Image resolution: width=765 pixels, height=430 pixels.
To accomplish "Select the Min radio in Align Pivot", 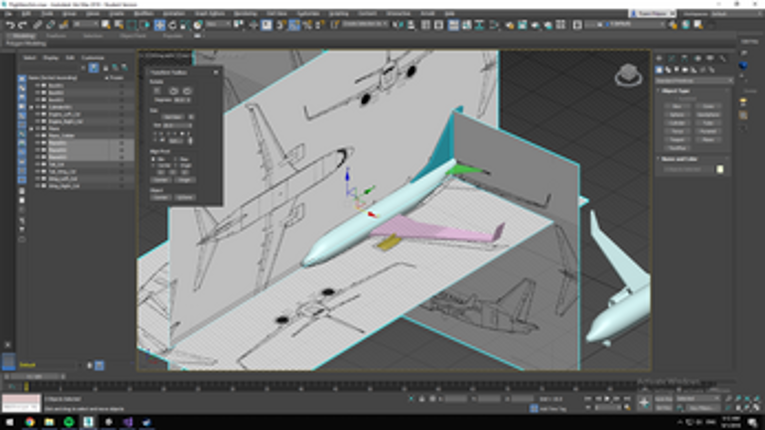I will click(153, 159).
